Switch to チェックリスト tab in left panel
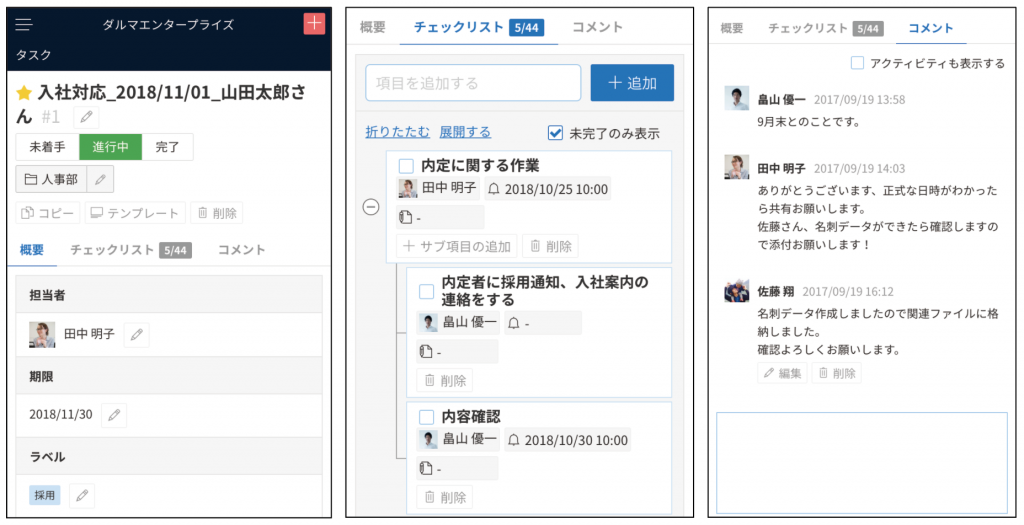Viewport: 1024px width, 525px height. (112, 250)
